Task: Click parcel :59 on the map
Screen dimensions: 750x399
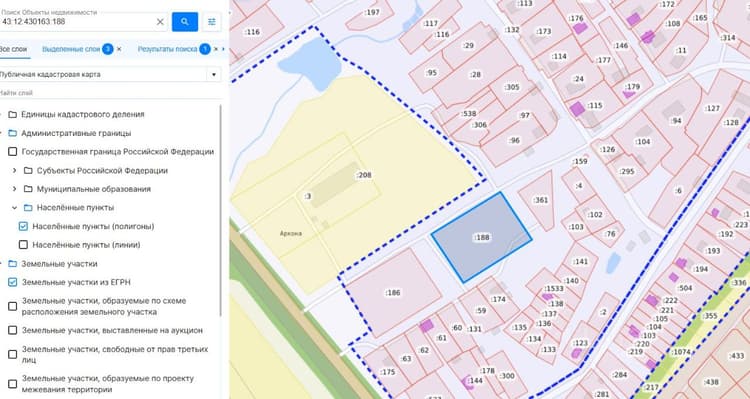Action: point(481,310)
